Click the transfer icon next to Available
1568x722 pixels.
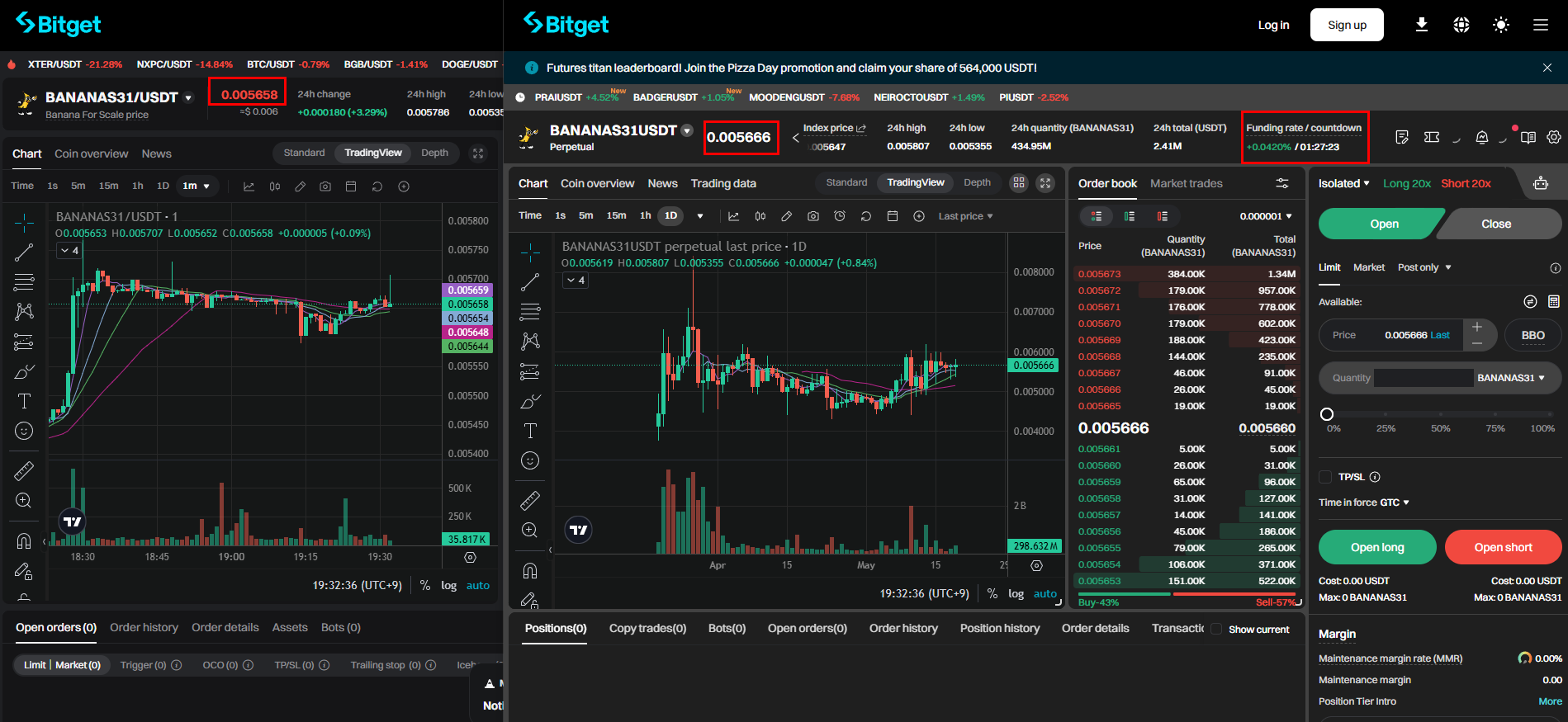click(1529, 302)
